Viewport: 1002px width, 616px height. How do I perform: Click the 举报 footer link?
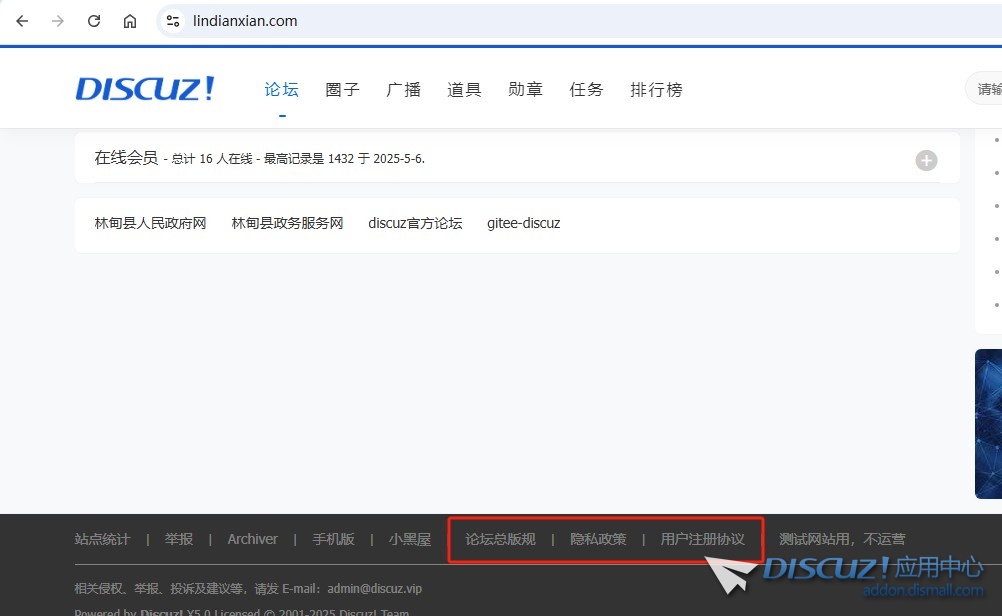178,539
